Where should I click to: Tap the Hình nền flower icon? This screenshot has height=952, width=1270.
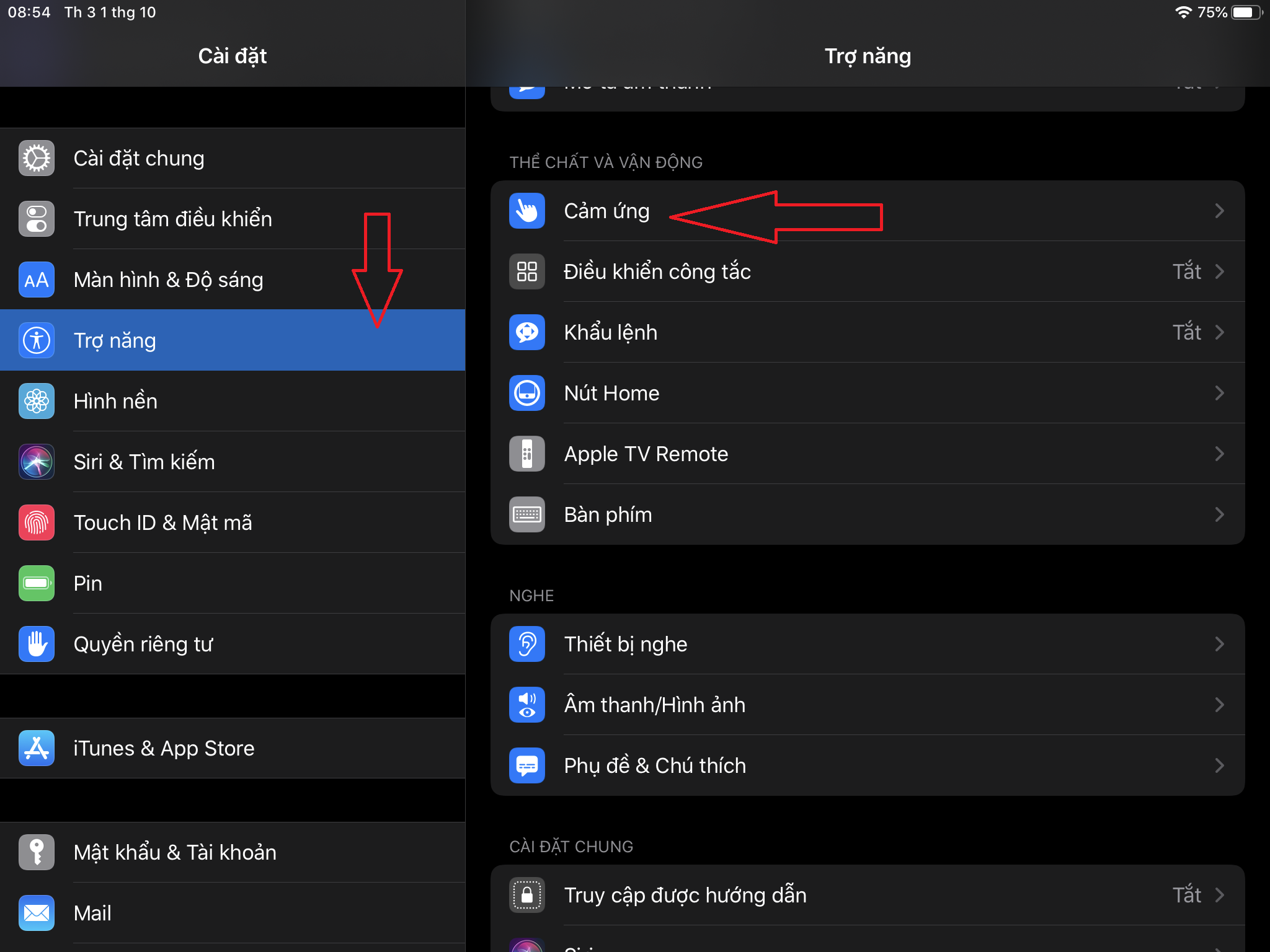37,401
